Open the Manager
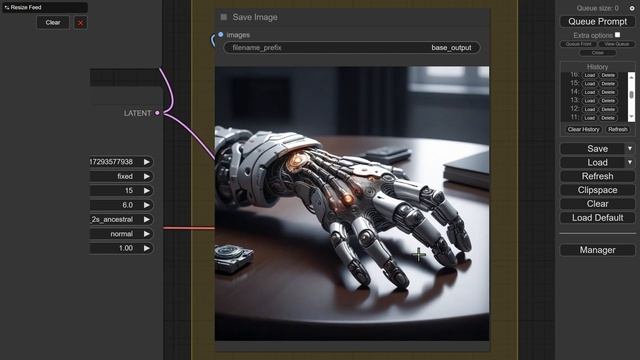Viewport: 640px width, 360px height. pos(598,250)
